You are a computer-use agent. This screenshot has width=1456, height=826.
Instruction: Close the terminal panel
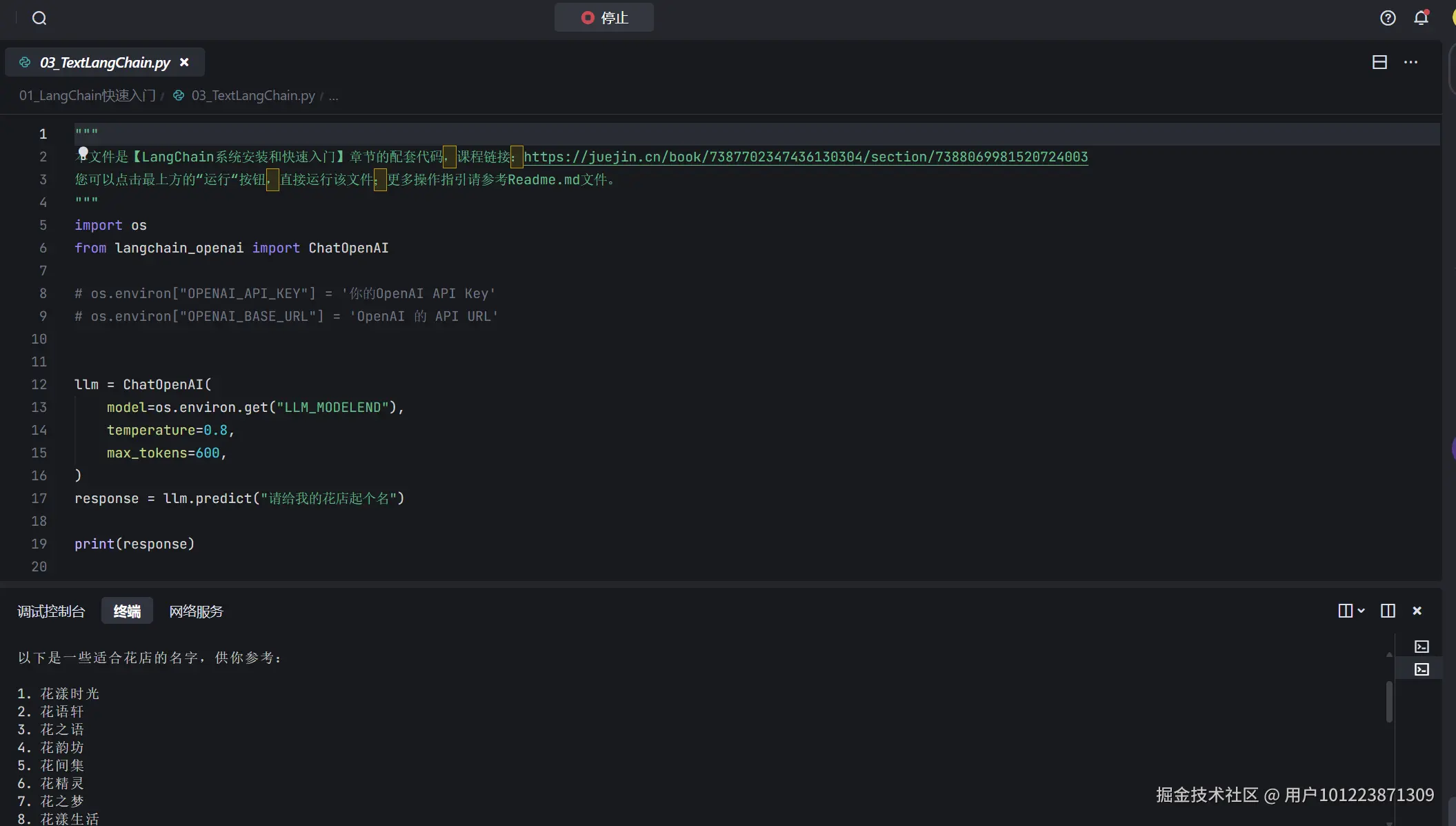click(1417, 611)
